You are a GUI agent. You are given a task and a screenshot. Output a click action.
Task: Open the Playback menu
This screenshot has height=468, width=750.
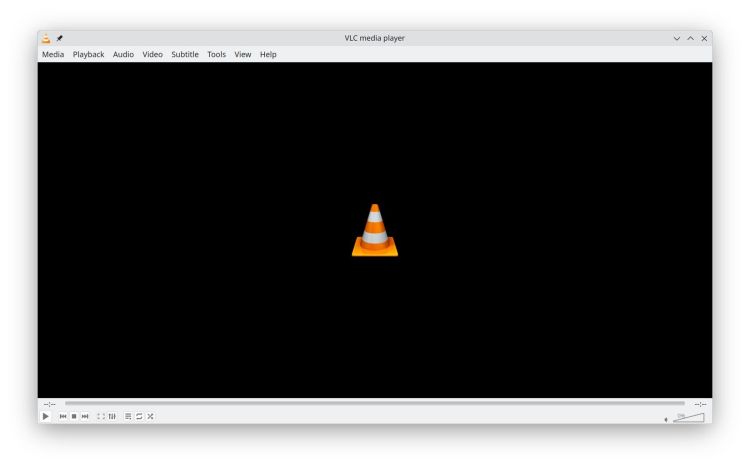pos(88,54)
